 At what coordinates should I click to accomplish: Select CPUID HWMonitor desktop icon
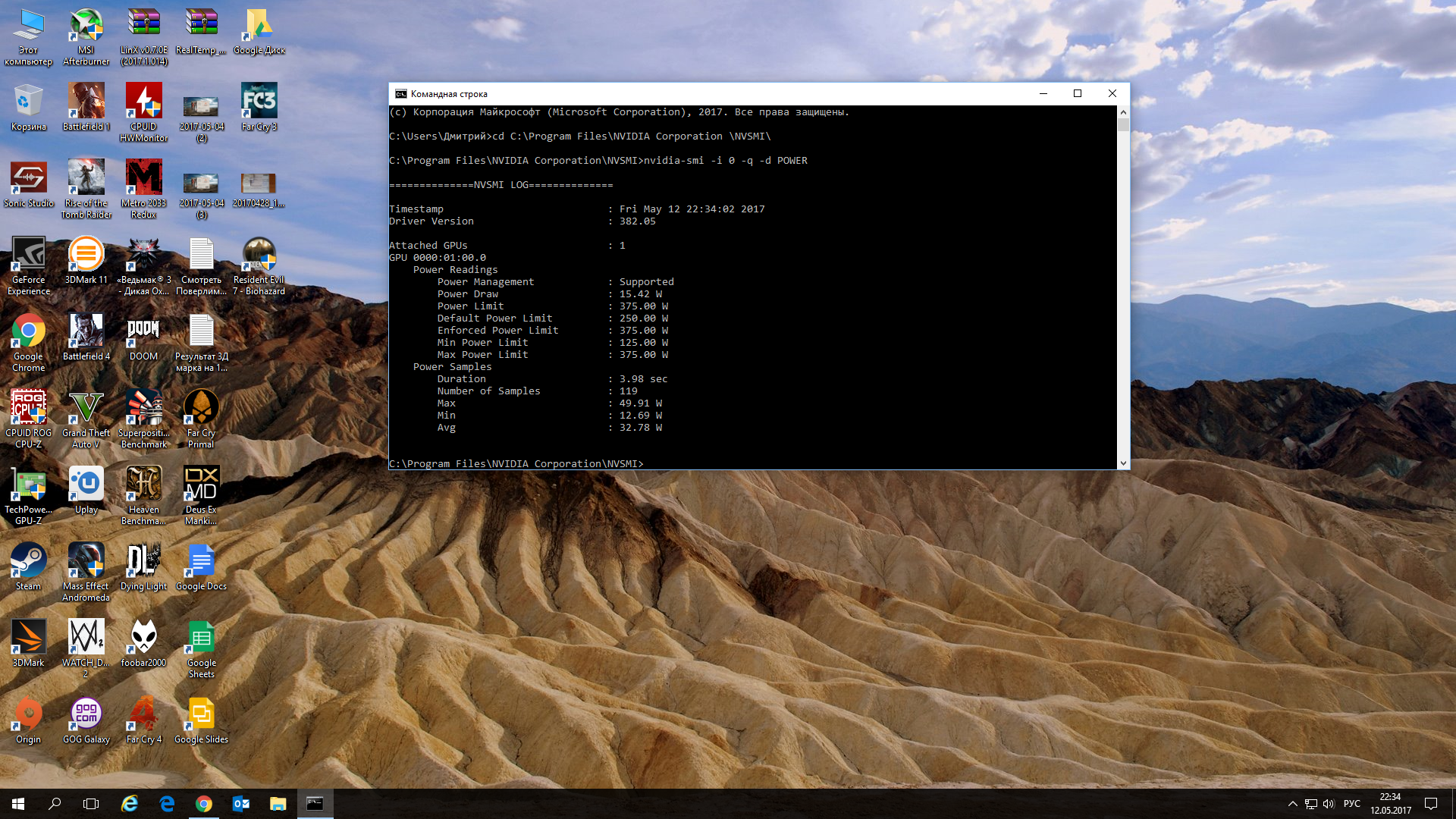click(143, 102)
